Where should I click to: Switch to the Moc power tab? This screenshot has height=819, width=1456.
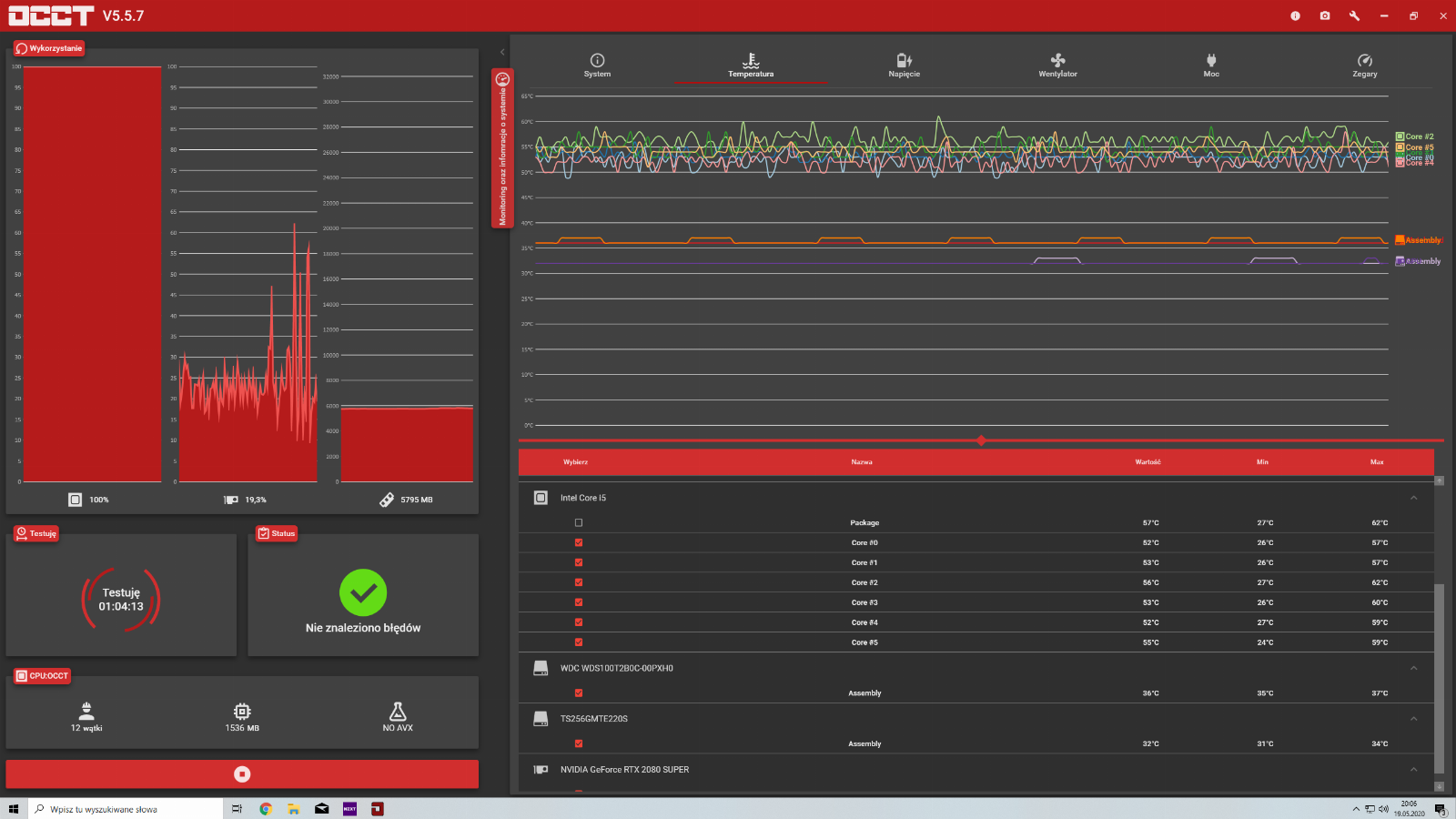1211,66
